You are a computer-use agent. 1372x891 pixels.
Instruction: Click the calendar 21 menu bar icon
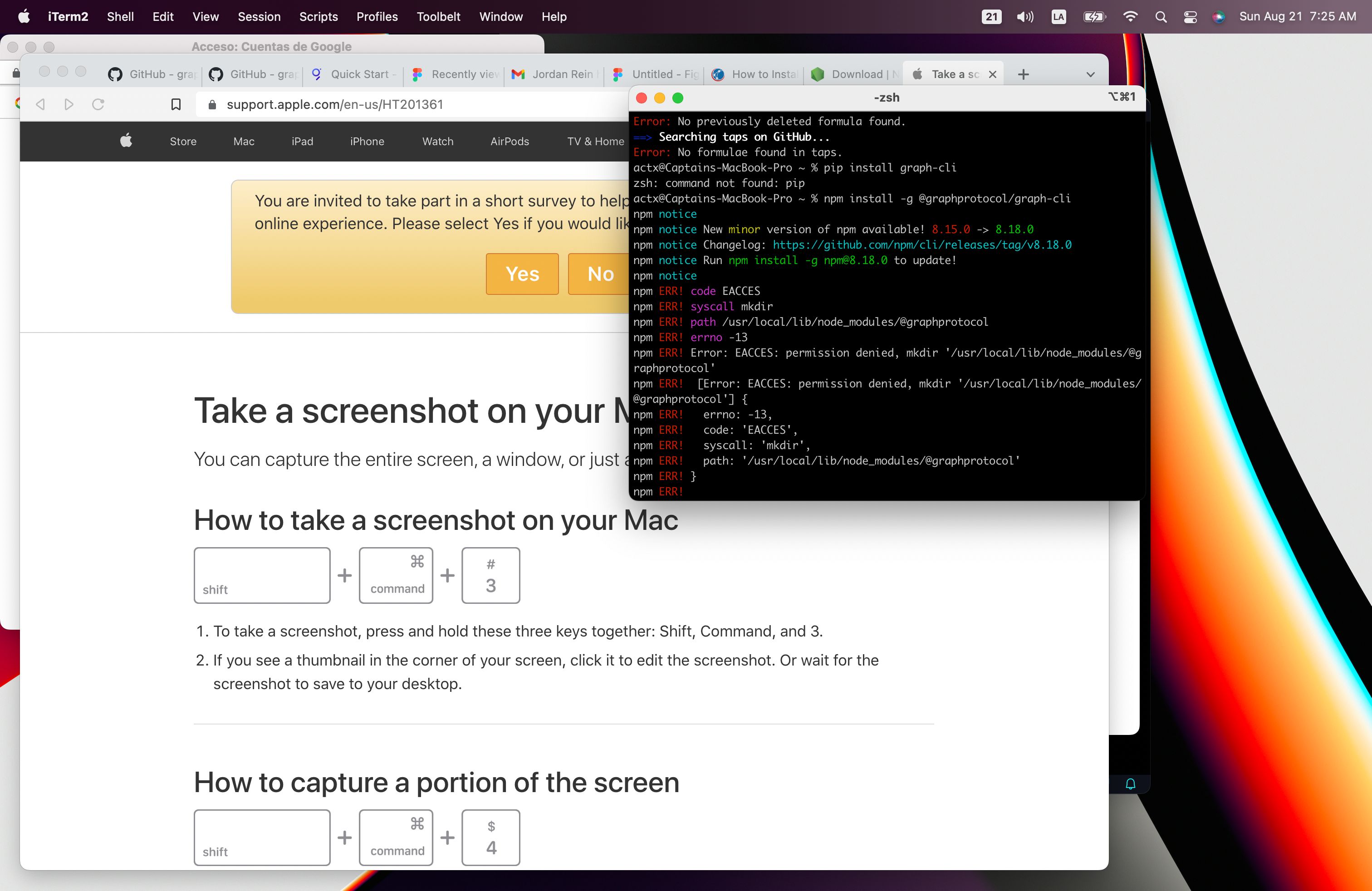(x=991, y=17)
